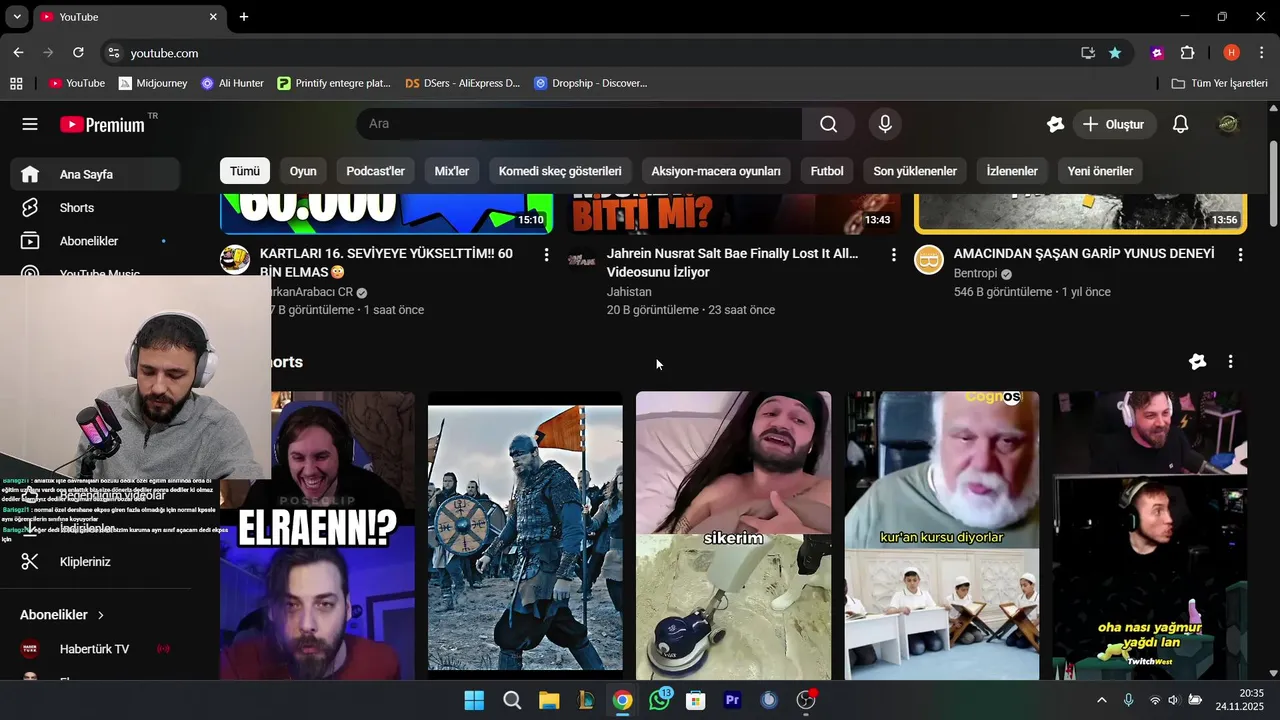Open Habertürk TV subscription
This screenshot has width=1280, height=720.
point(96,649)
